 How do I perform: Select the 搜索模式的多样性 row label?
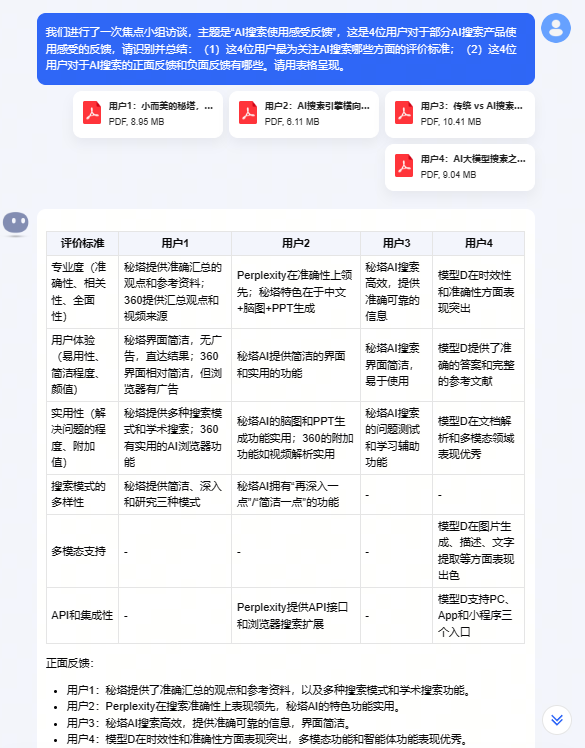(x=83, y=494)
